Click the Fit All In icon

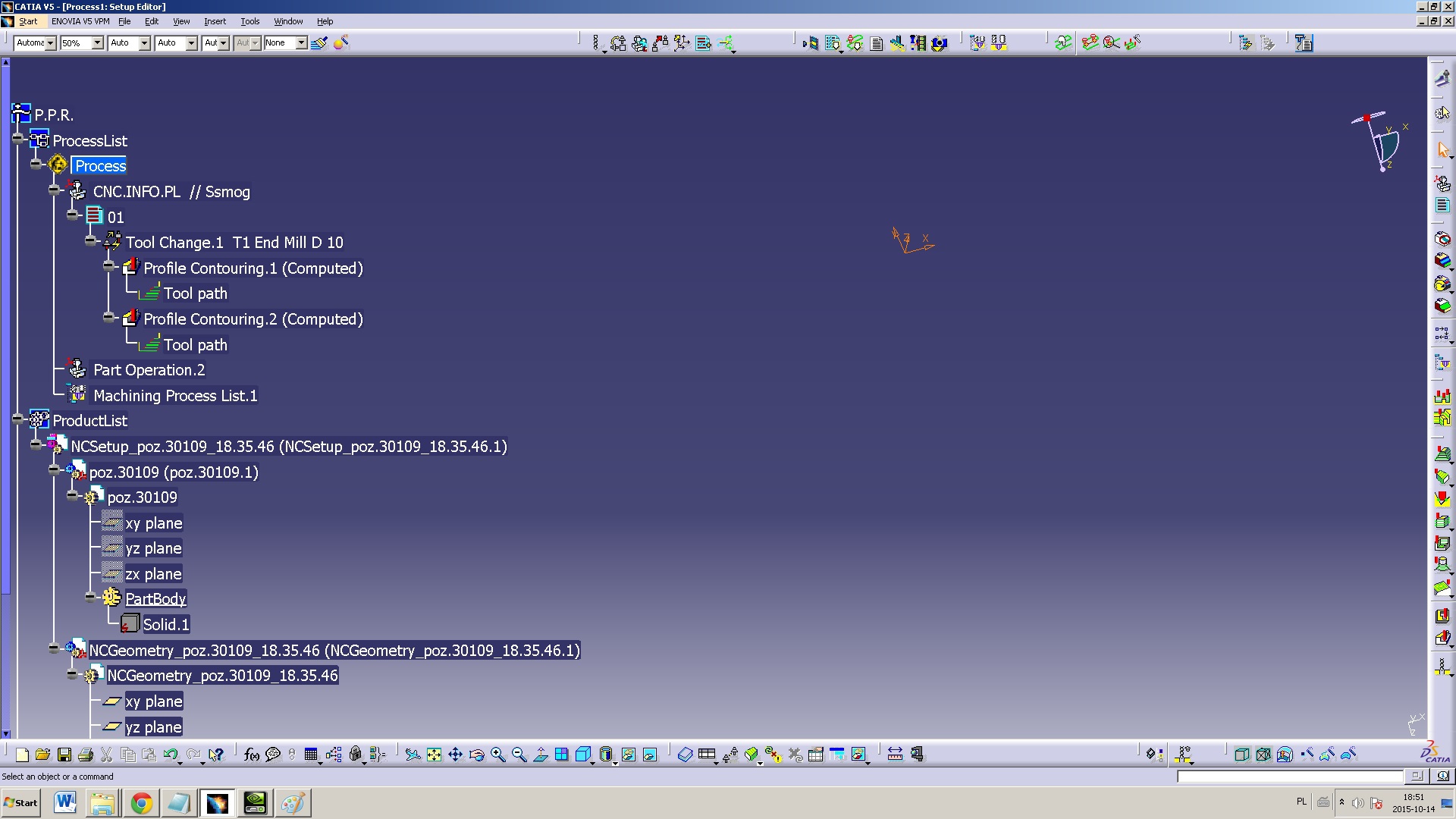pyautogui.click(x=434, y=755)
